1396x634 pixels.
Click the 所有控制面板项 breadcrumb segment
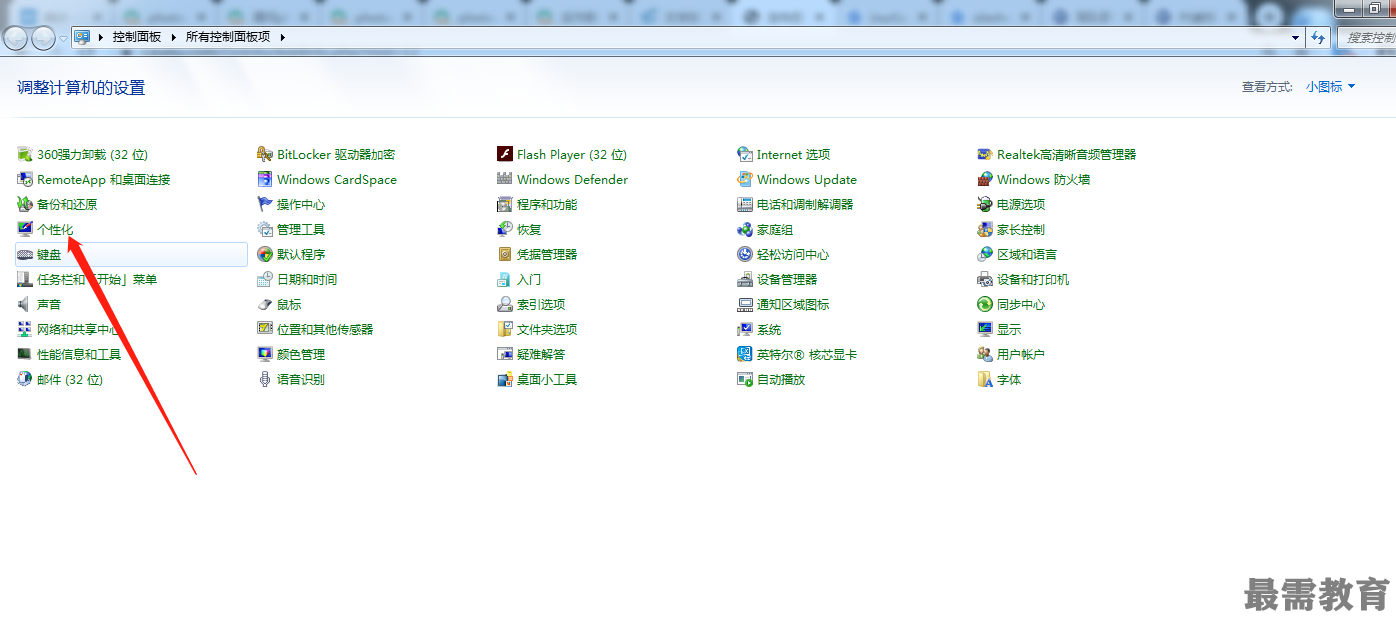pos(228,37)
